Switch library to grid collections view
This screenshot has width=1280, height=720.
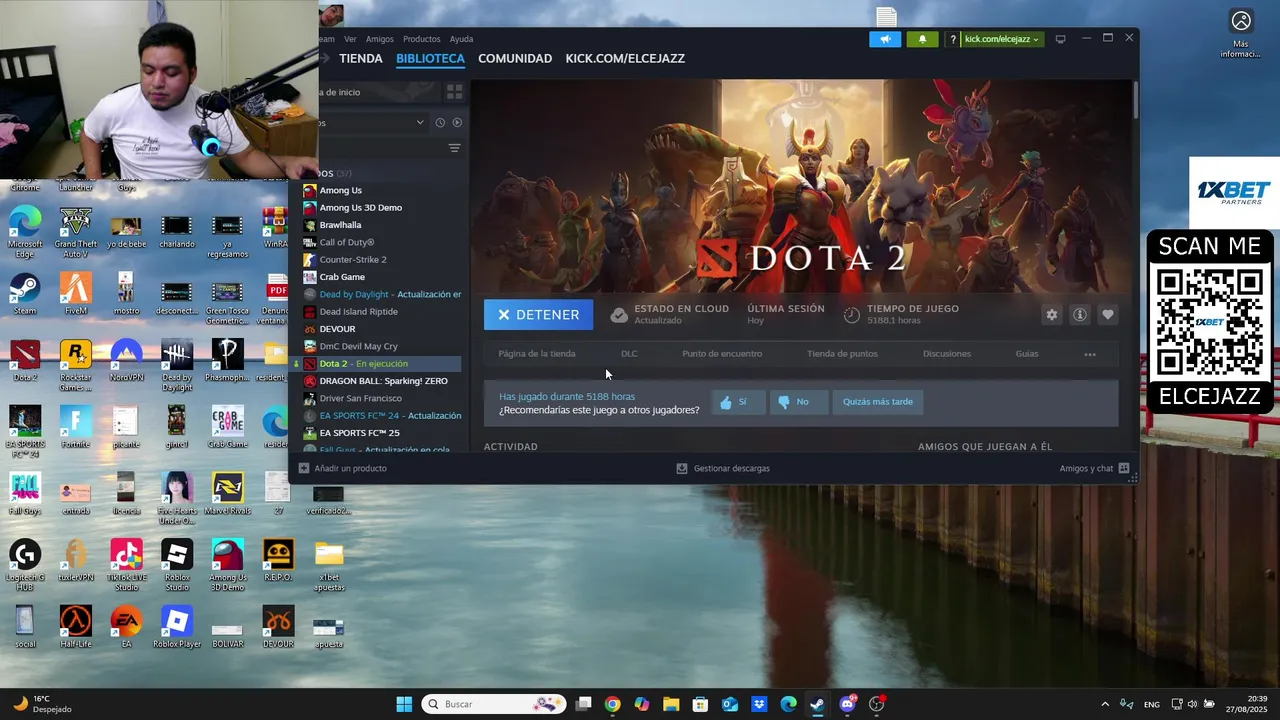click(454, 92)
